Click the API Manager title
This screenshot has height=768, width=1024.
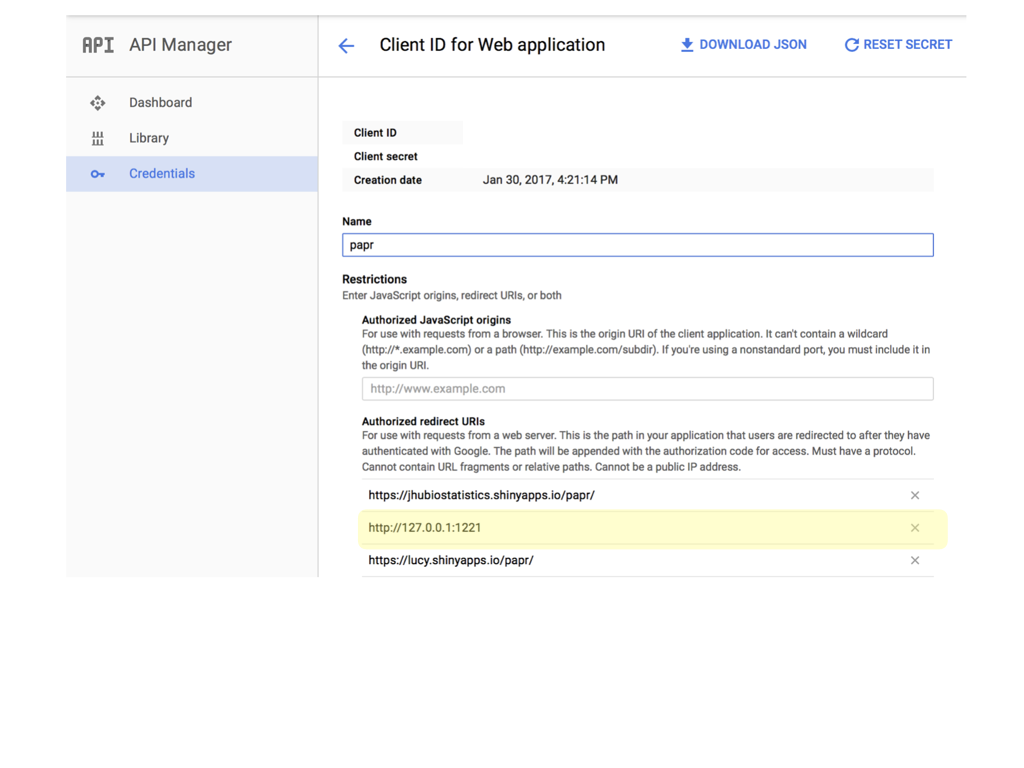[x=180, y=45]
